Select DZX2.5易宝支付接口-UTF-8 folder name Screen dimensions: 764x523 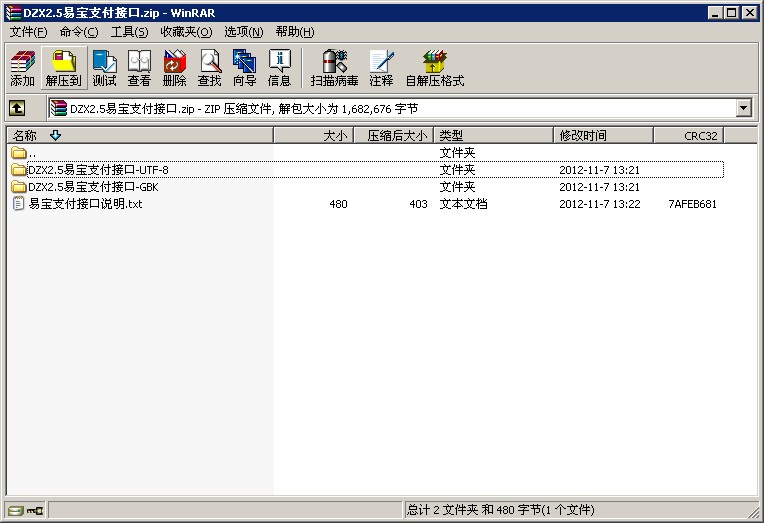pos(98,170)
